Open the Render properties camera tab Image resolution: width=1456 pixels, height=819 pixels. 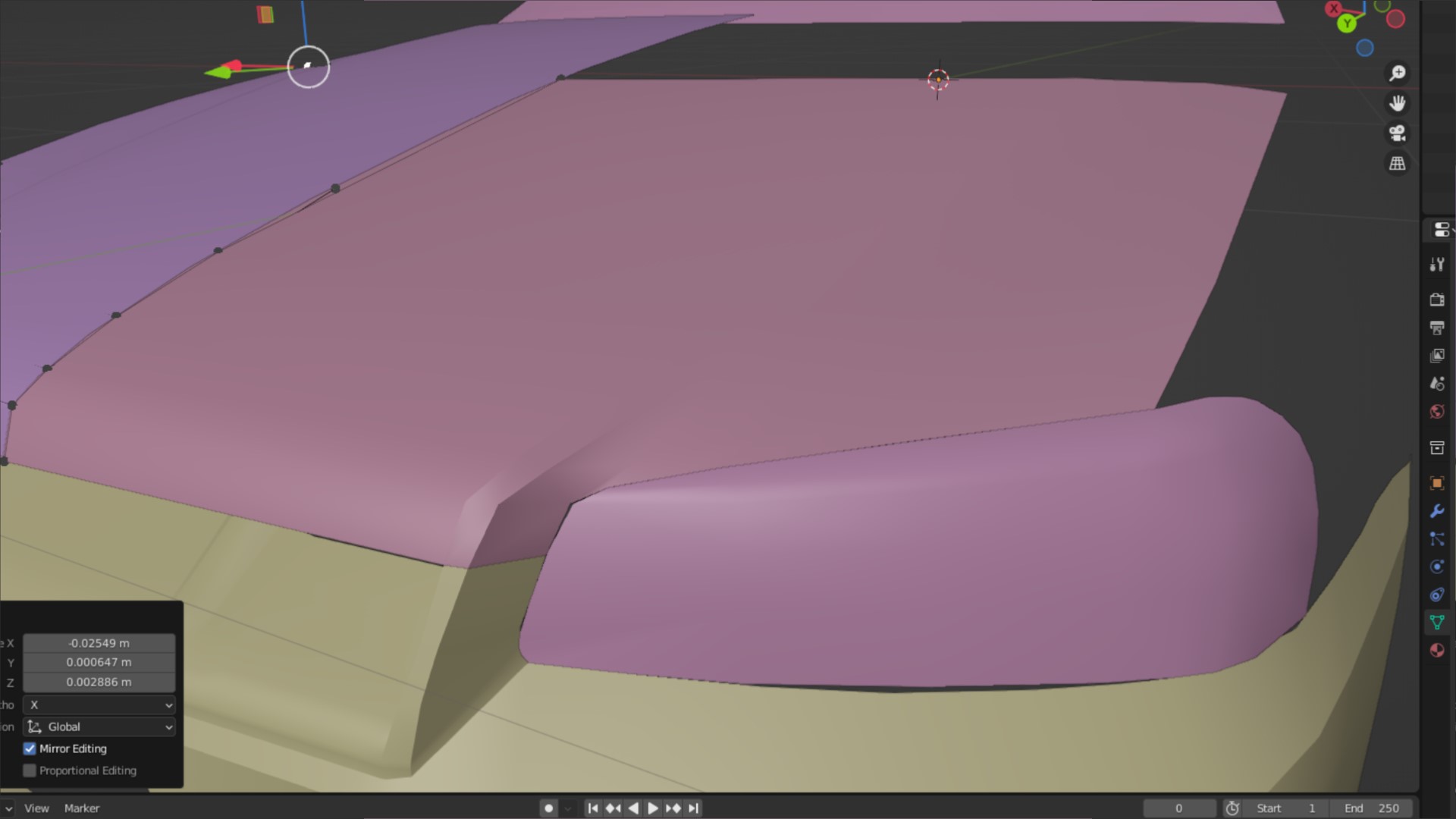(x=1436, y=300)
